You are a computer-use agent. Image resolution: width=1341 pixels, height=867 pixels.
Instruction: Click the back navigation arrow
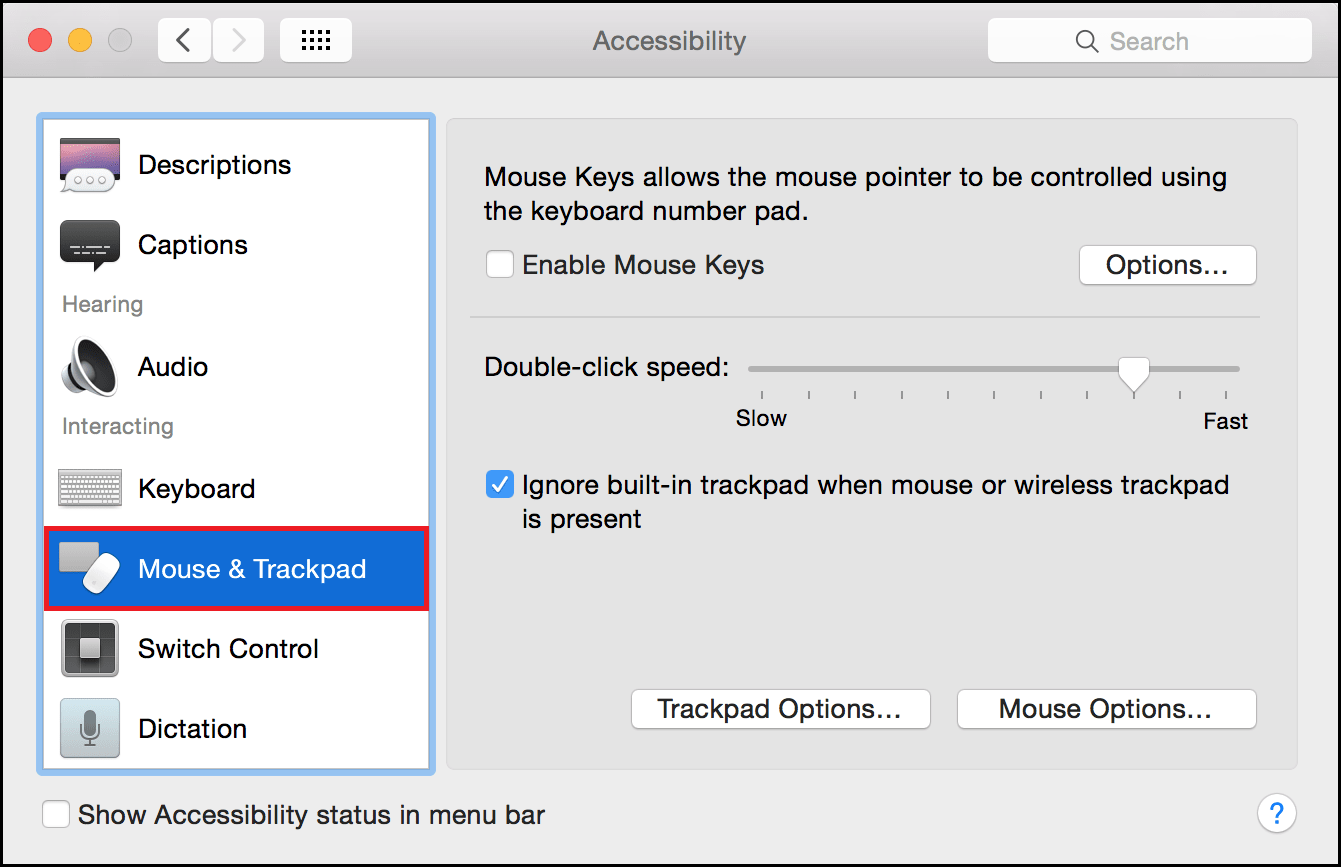(184, 40)
